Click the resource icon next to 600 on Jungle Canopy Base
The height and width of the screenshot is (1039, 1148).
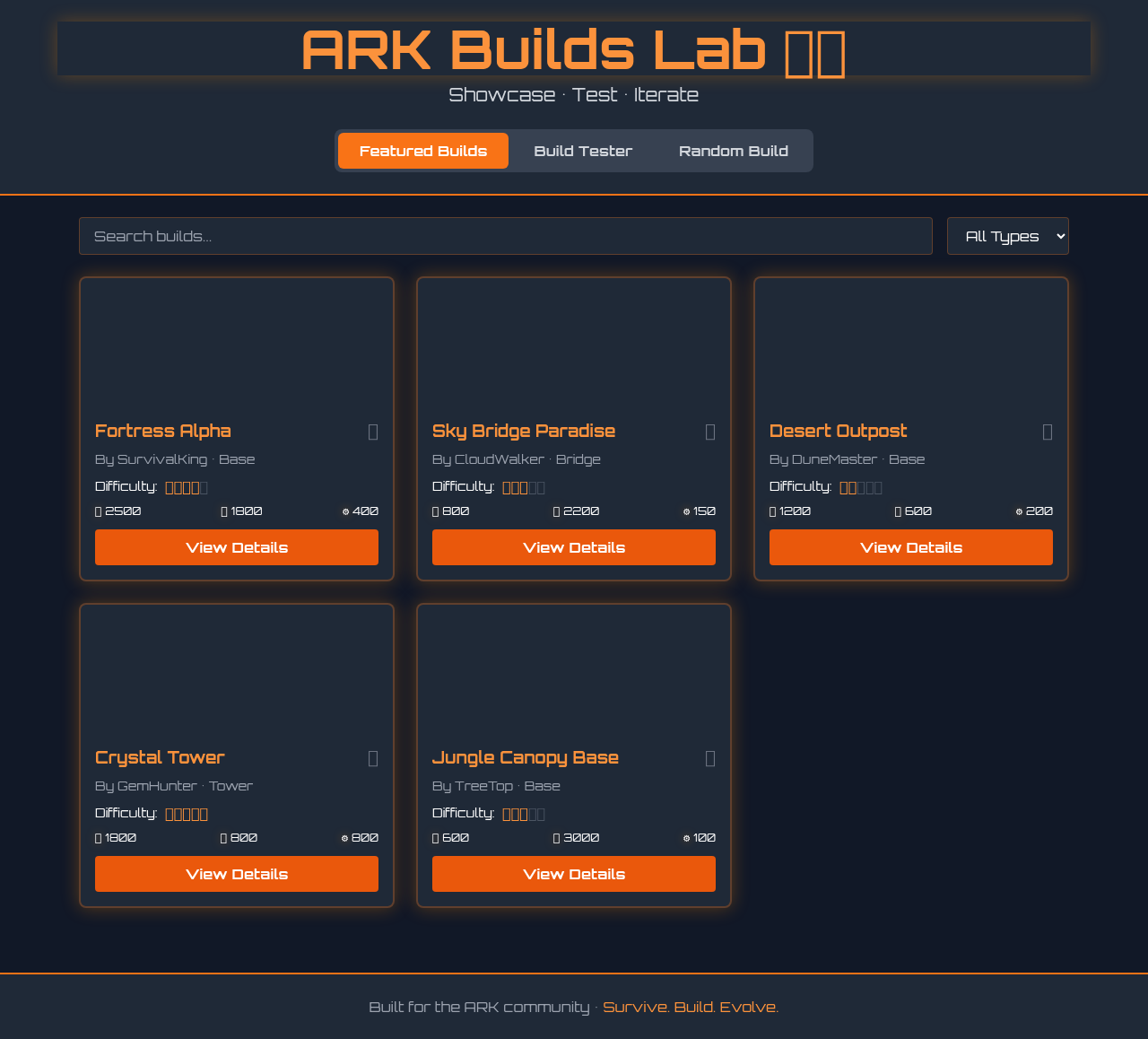click(x=436, y=837)
